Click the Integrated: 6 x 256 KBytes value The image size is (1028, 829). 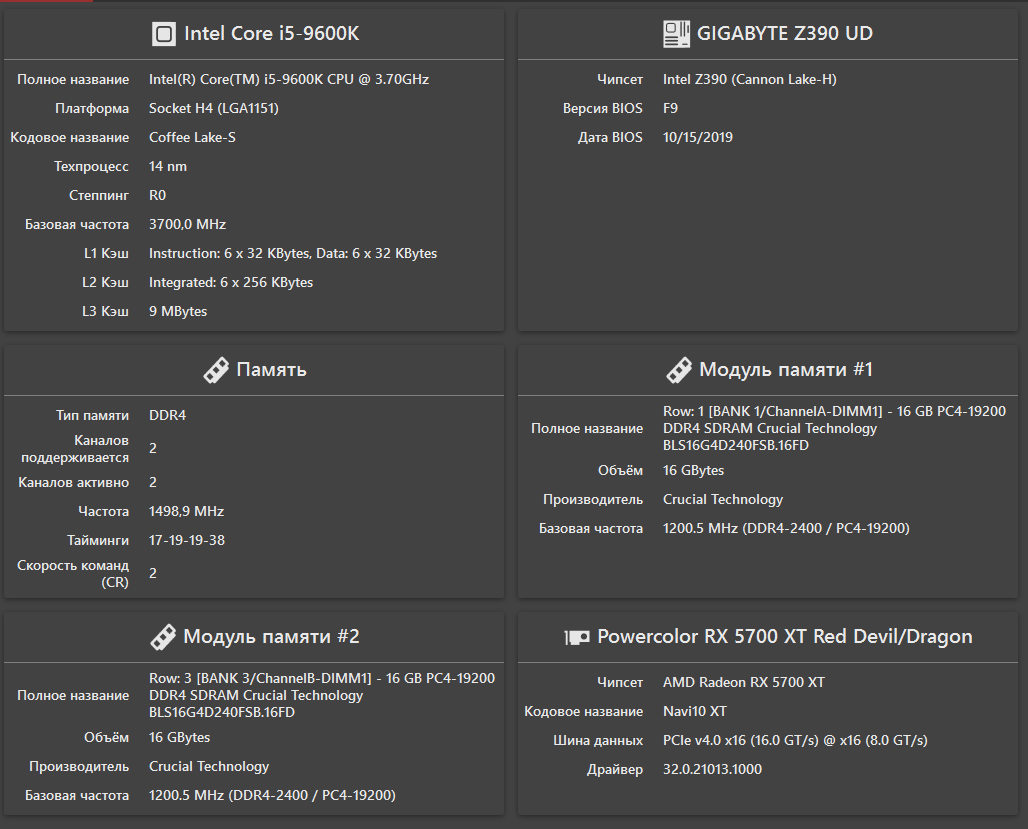(x=231, y=282)
